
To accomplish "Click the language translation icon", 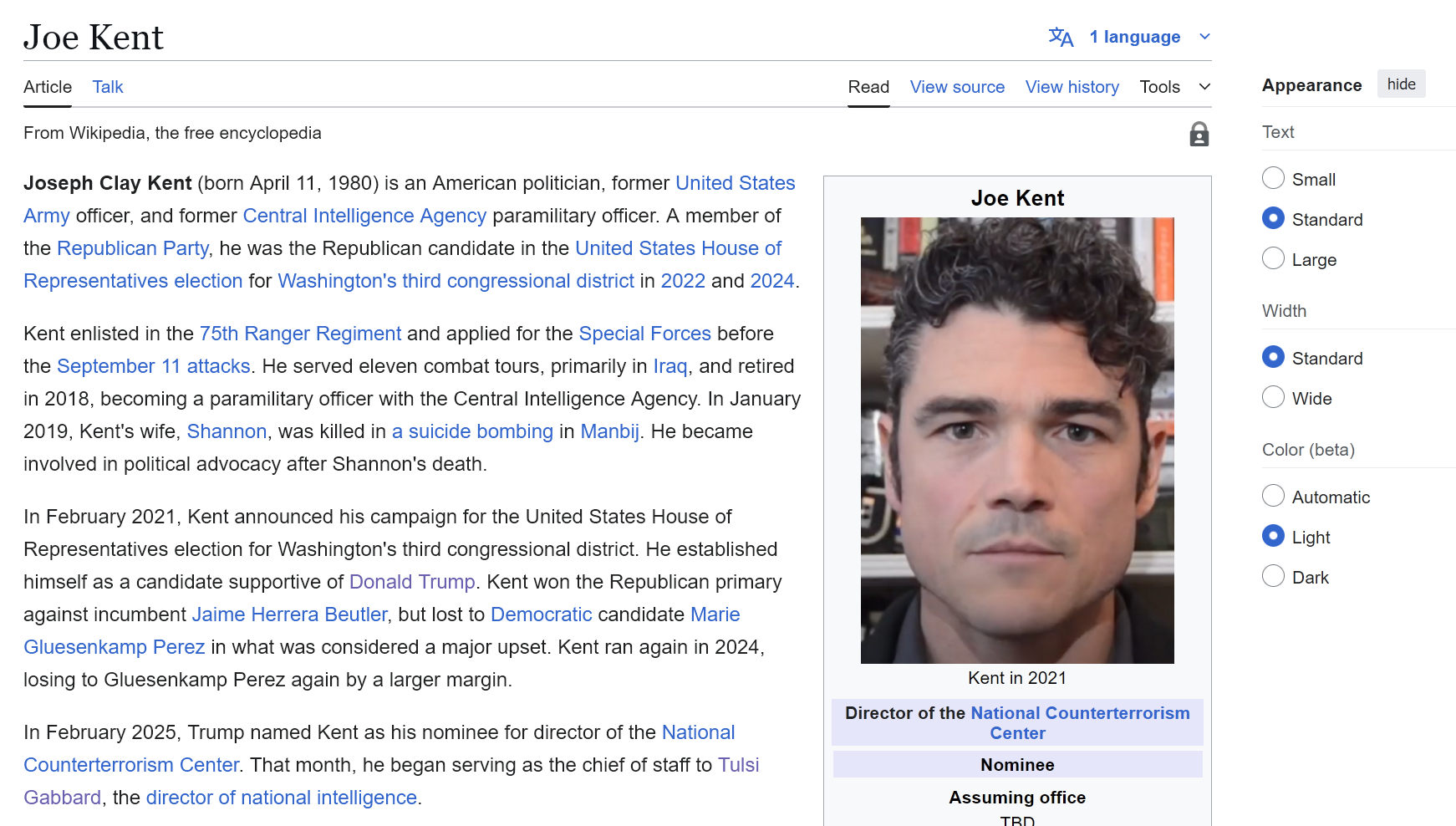I will (x=1061, y=37).
